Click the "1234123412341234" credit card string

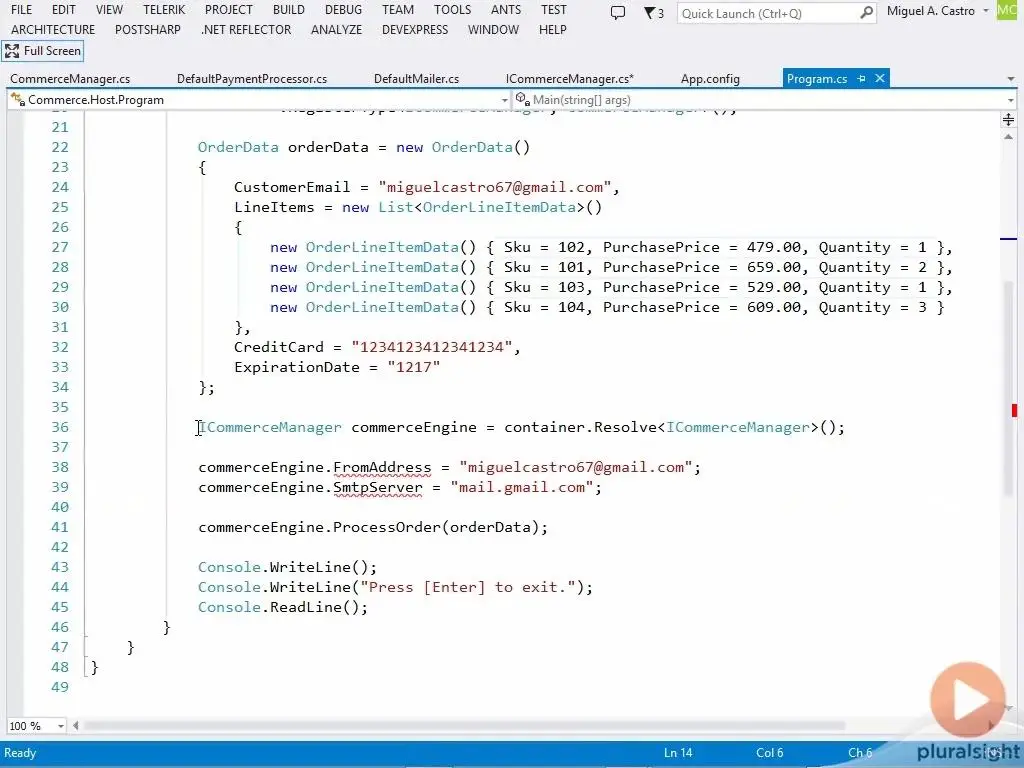pos(432,347)
